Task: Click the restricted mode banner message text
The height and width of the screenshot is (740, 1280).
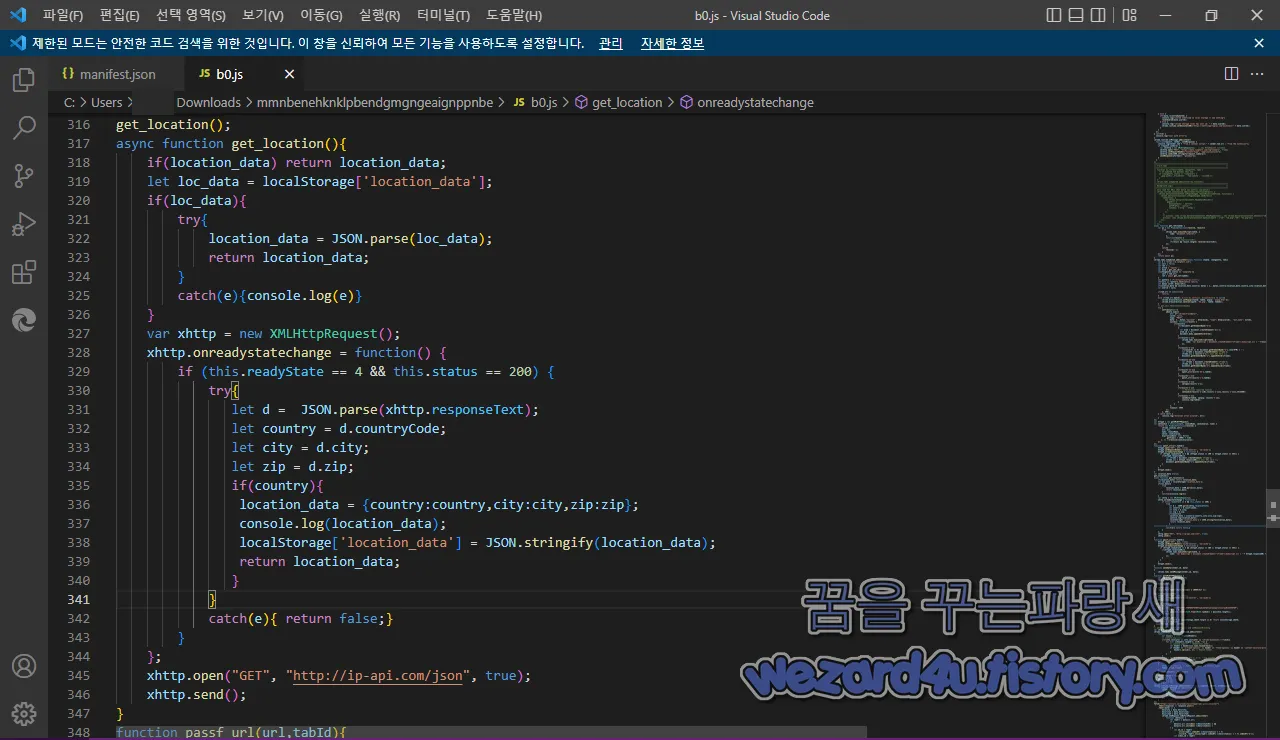Action: coord(308,43)
